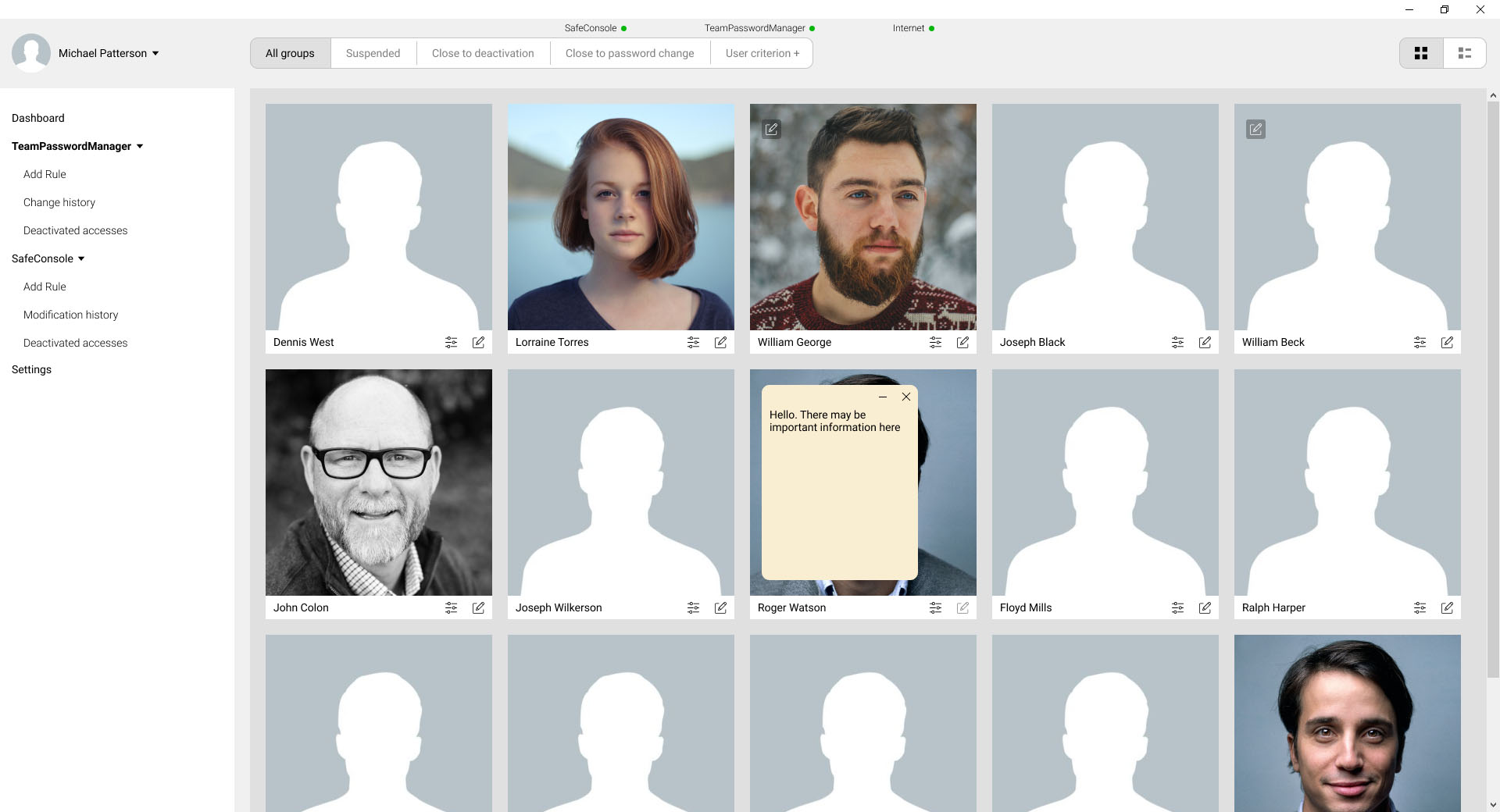Open Add Rule under TeamPasswordManager
Screen dimensions: 1500x812
(x=45, y=174)
